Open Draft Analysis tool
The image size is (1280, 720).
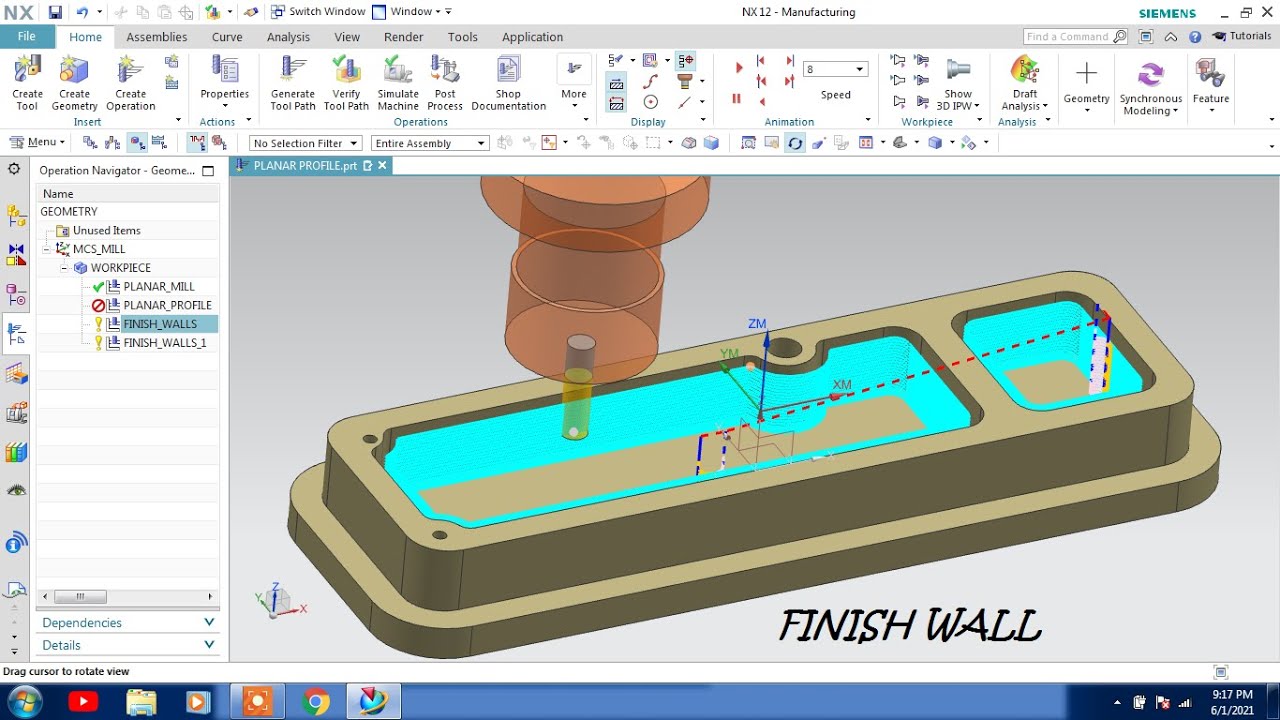pyautogui.click(x=1024, y=82)
